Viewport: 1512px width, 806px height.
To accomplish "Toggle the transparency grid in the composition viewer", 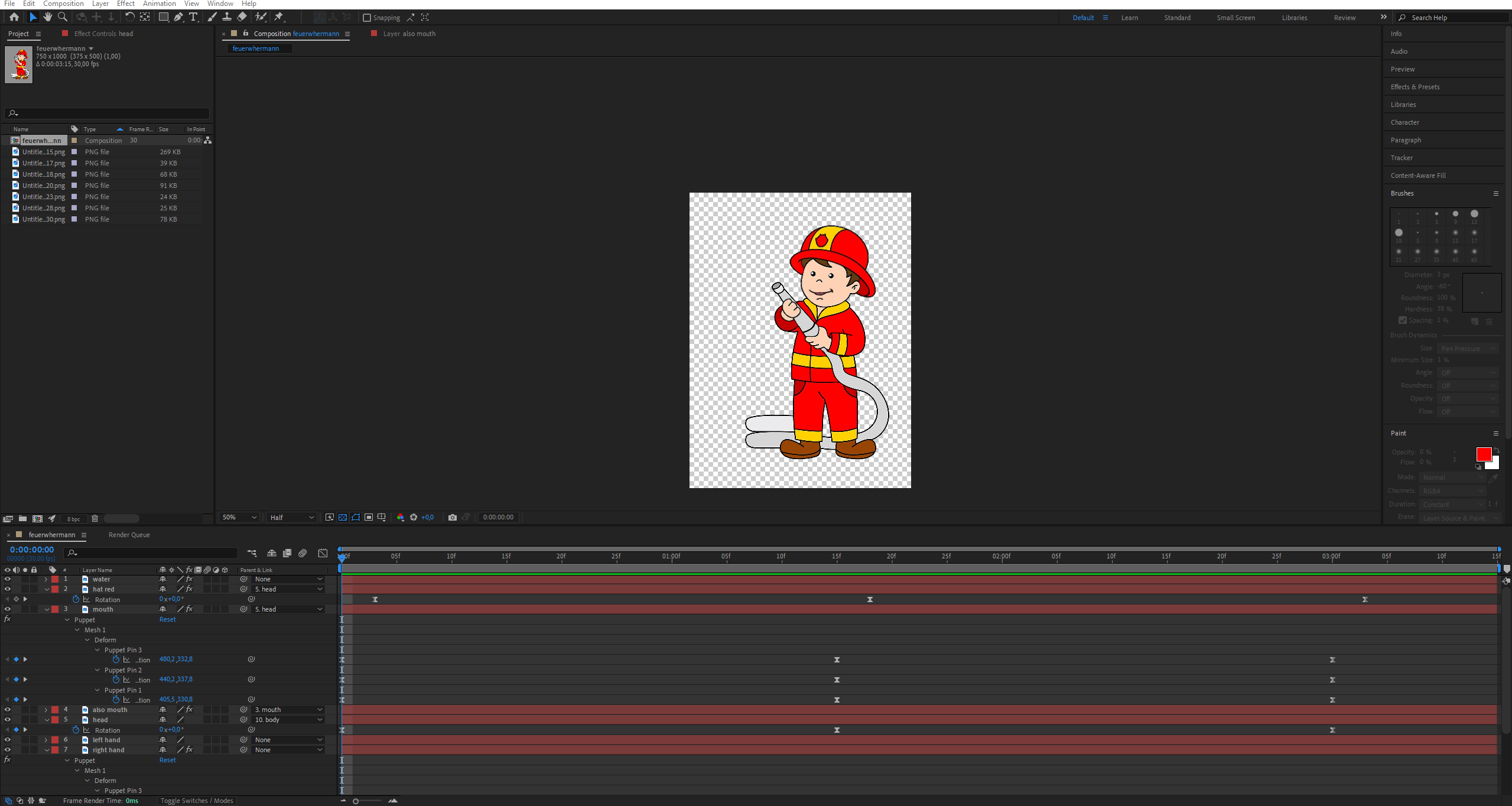I will tap(343, 517).
